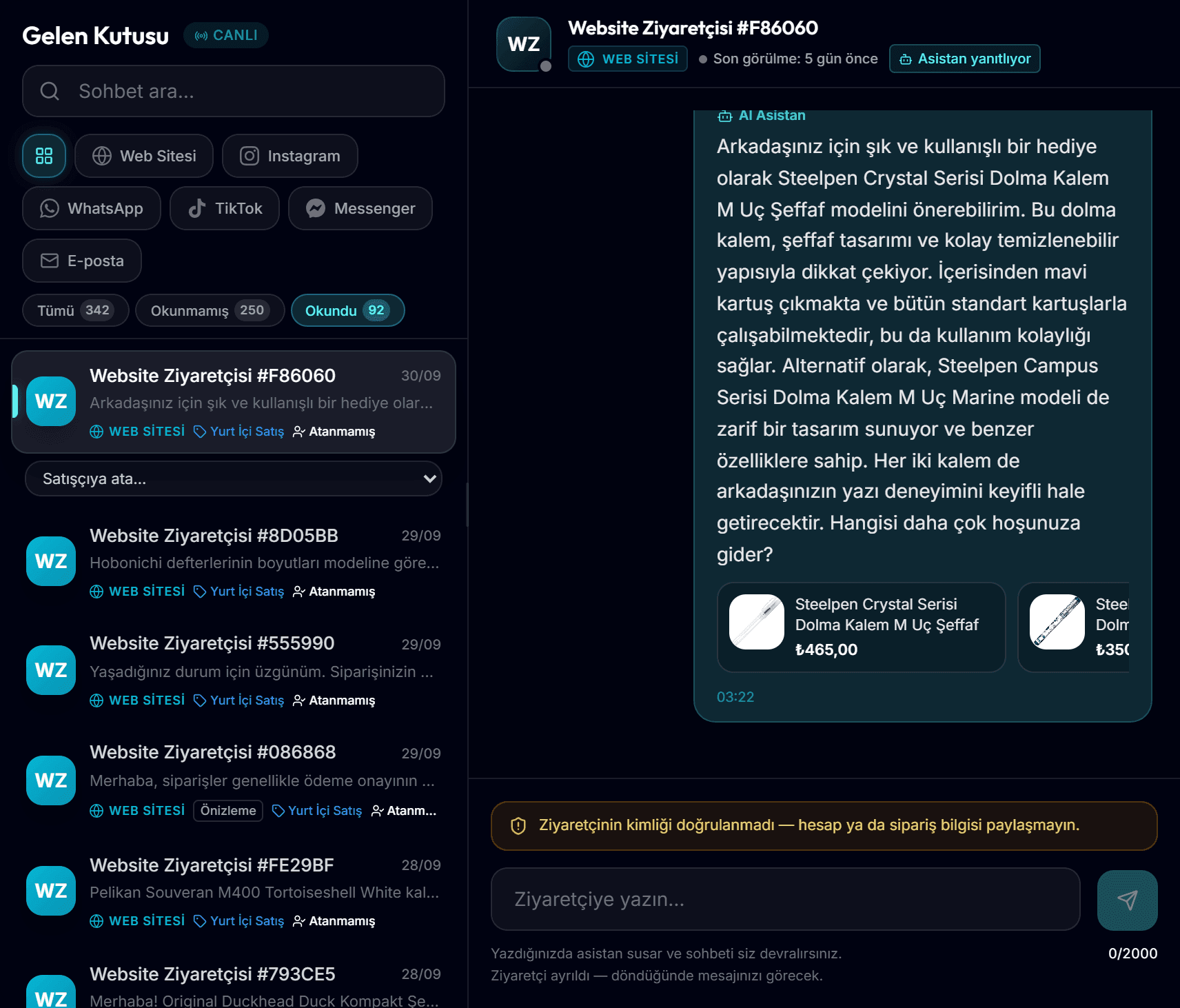Filter conversations by WhatsApp channel

coord(92,208)
